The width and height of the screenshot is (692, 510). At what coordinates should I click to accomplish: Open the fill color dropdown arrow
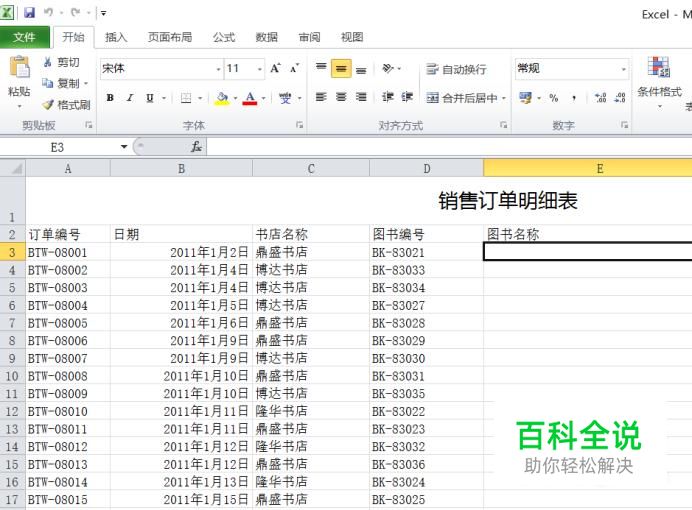coord(235,98)
